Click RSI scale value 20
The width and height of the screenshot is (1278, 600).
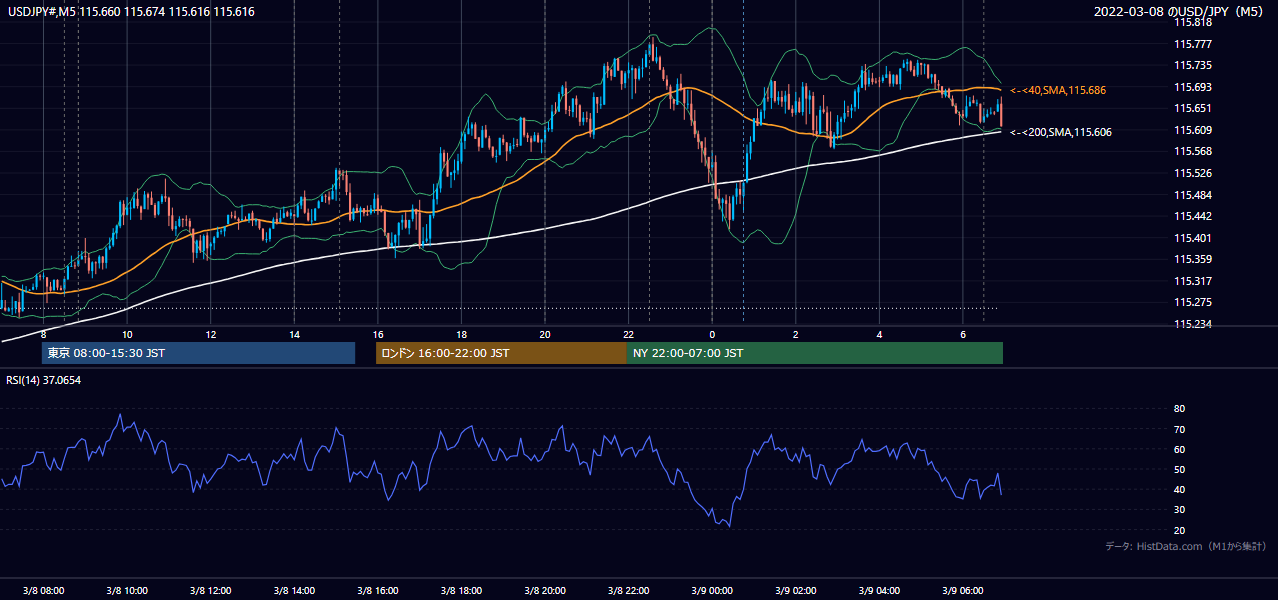point(1179,530)
